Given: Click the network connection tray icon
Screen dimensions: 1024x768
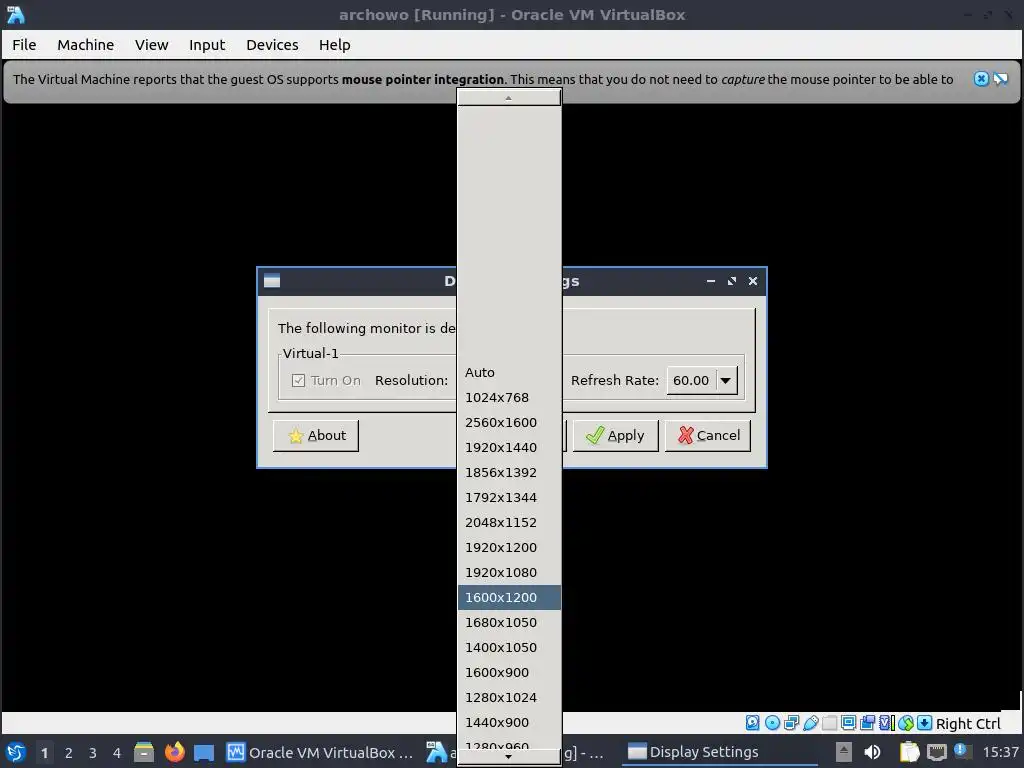Looking at the screenshot, I should pos(936,752).
